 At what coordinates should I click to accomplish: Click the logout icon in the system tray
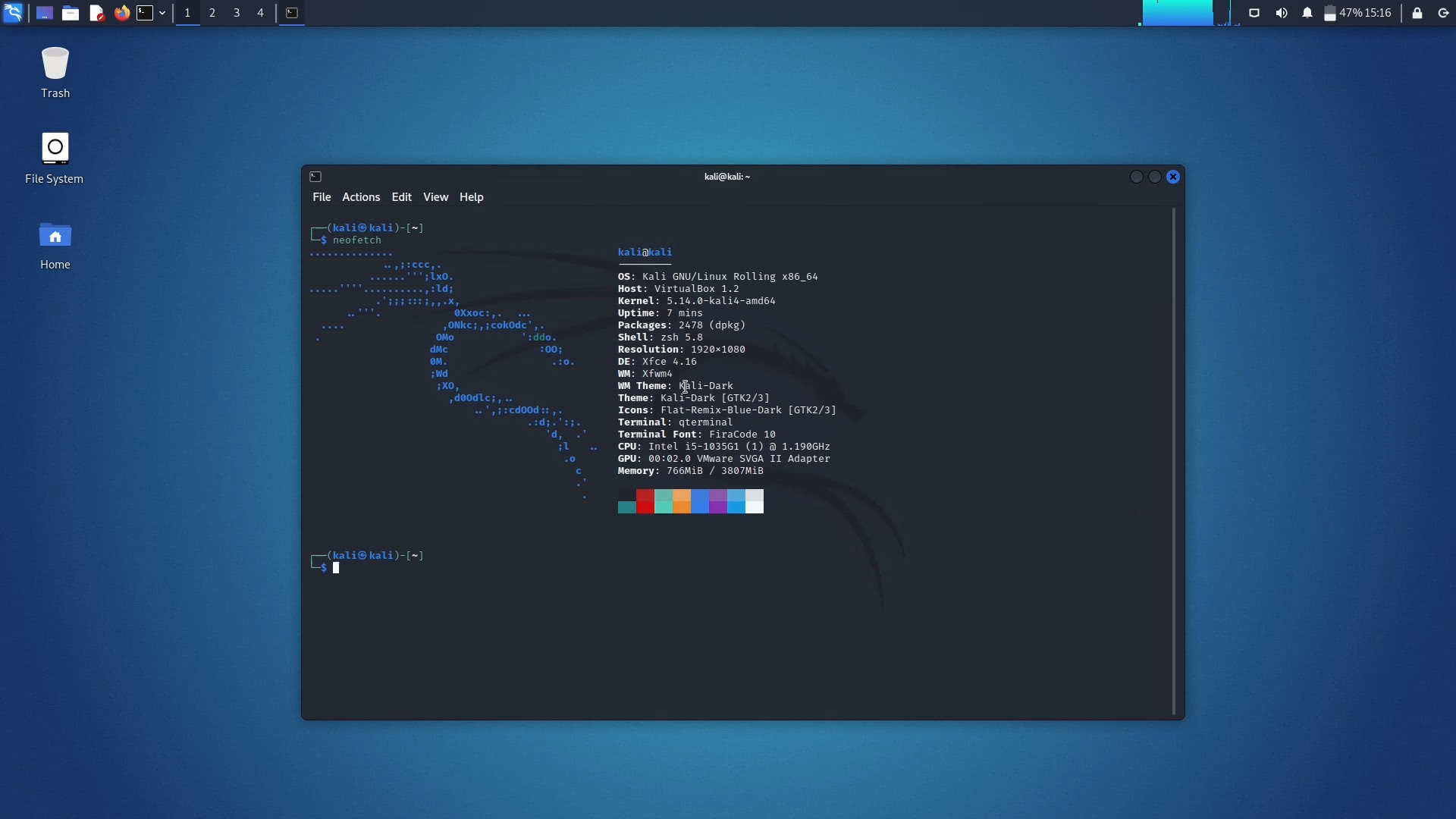click(1445, 12)
